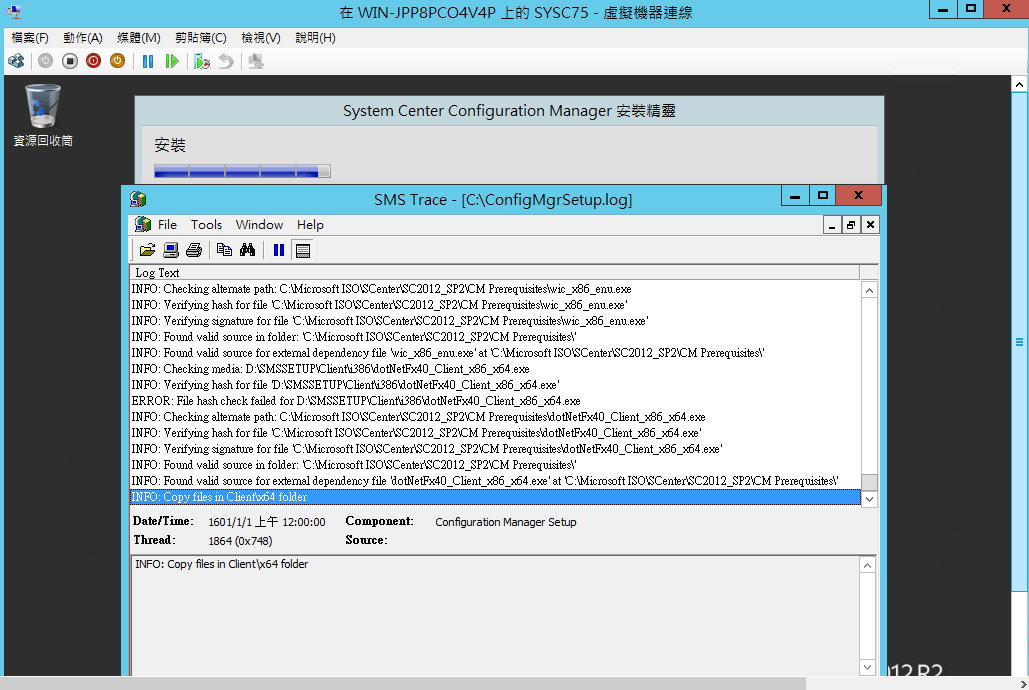Turn off the VM with the black stop button
1029x690 pixels.
point(70,61)
